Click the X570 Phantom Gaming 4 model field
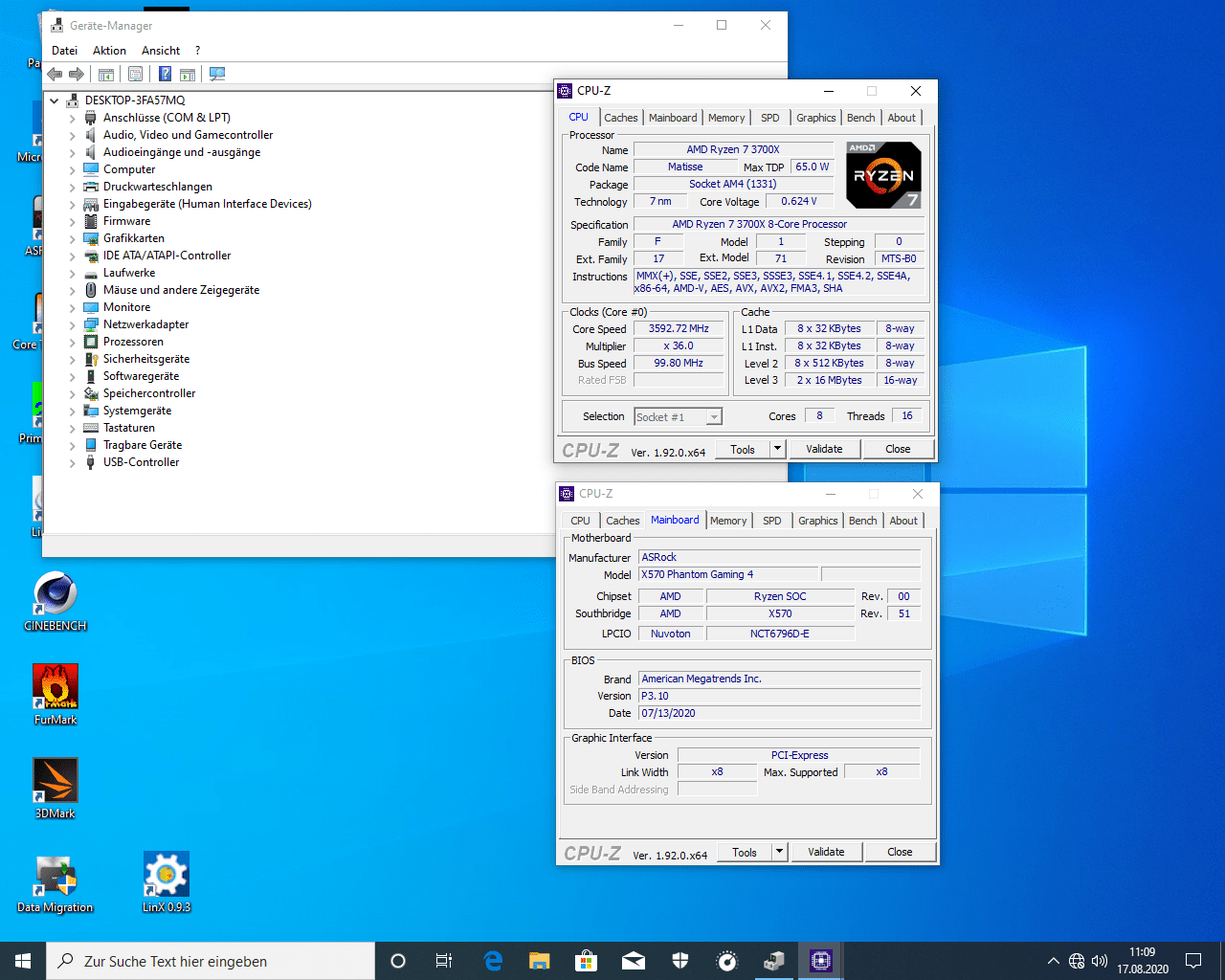 (728, 574)
